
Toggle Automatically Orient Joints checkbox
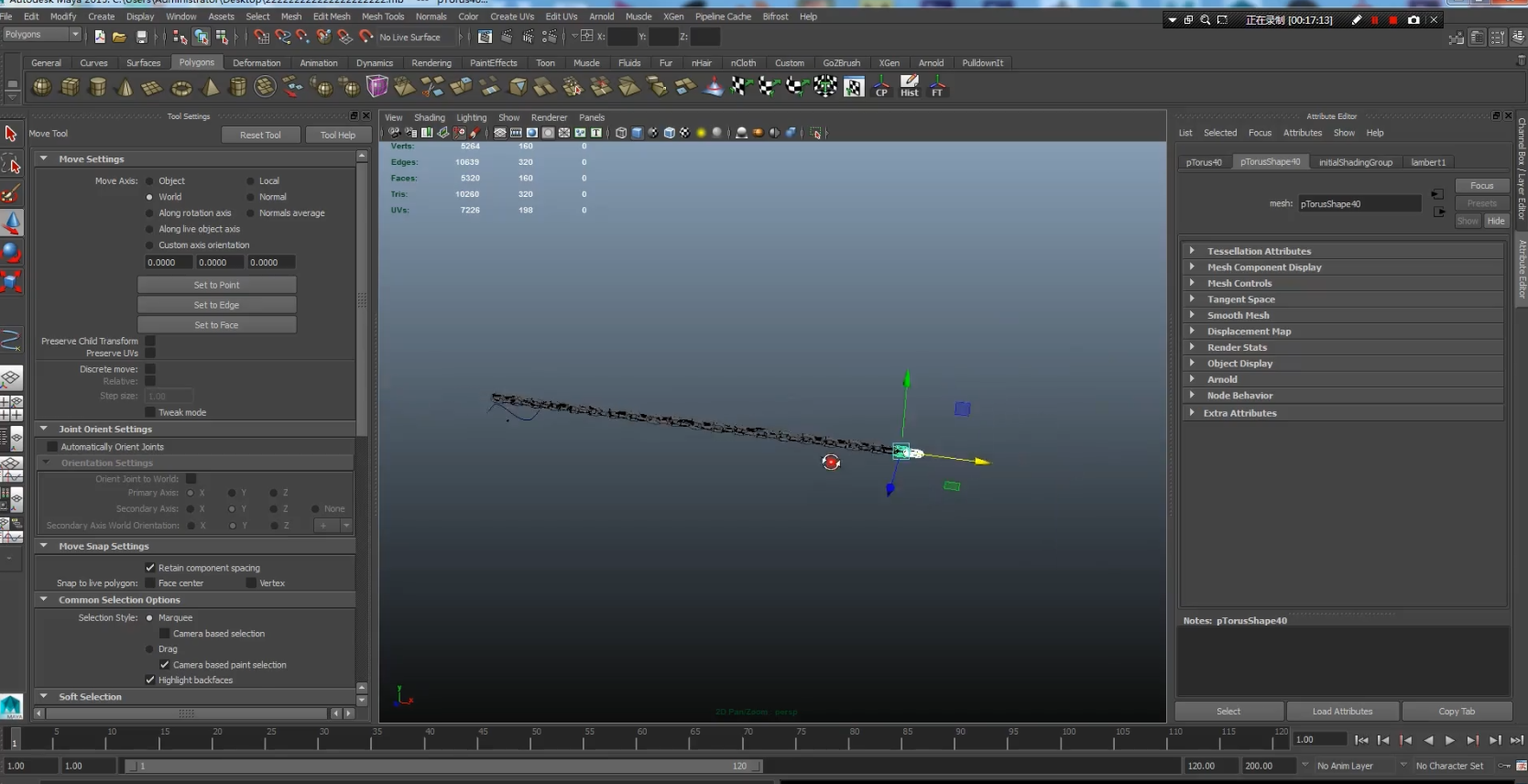coord(52,447)
